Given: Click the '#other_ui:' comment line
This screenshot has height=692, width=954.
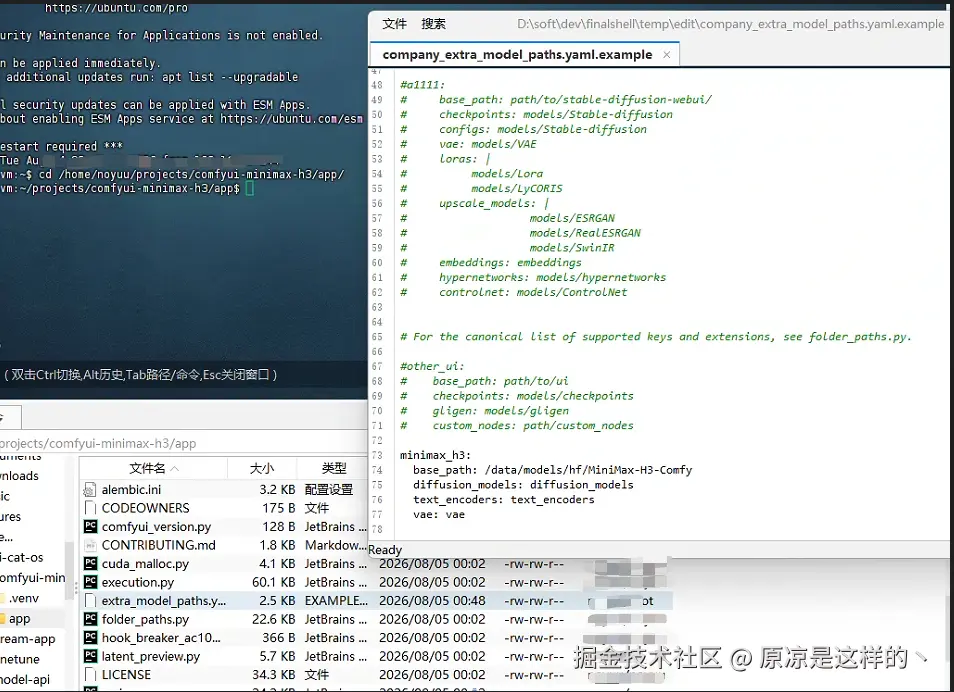Looking at the screenshot, I should (x=432, y=366).
